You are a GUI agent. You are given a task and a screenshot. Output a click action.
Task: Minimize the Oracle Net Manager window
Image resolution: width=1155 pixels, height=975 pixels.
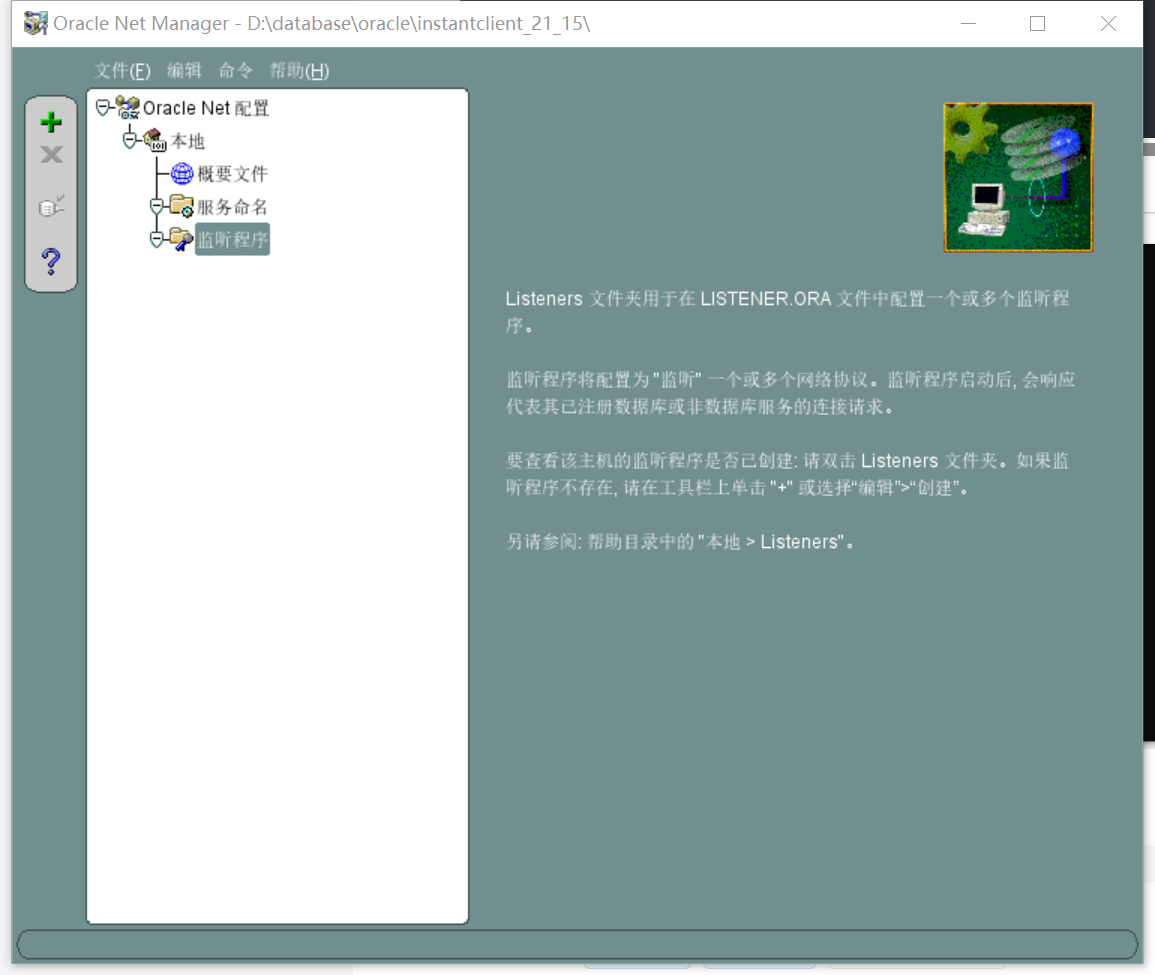coord(969,24)
